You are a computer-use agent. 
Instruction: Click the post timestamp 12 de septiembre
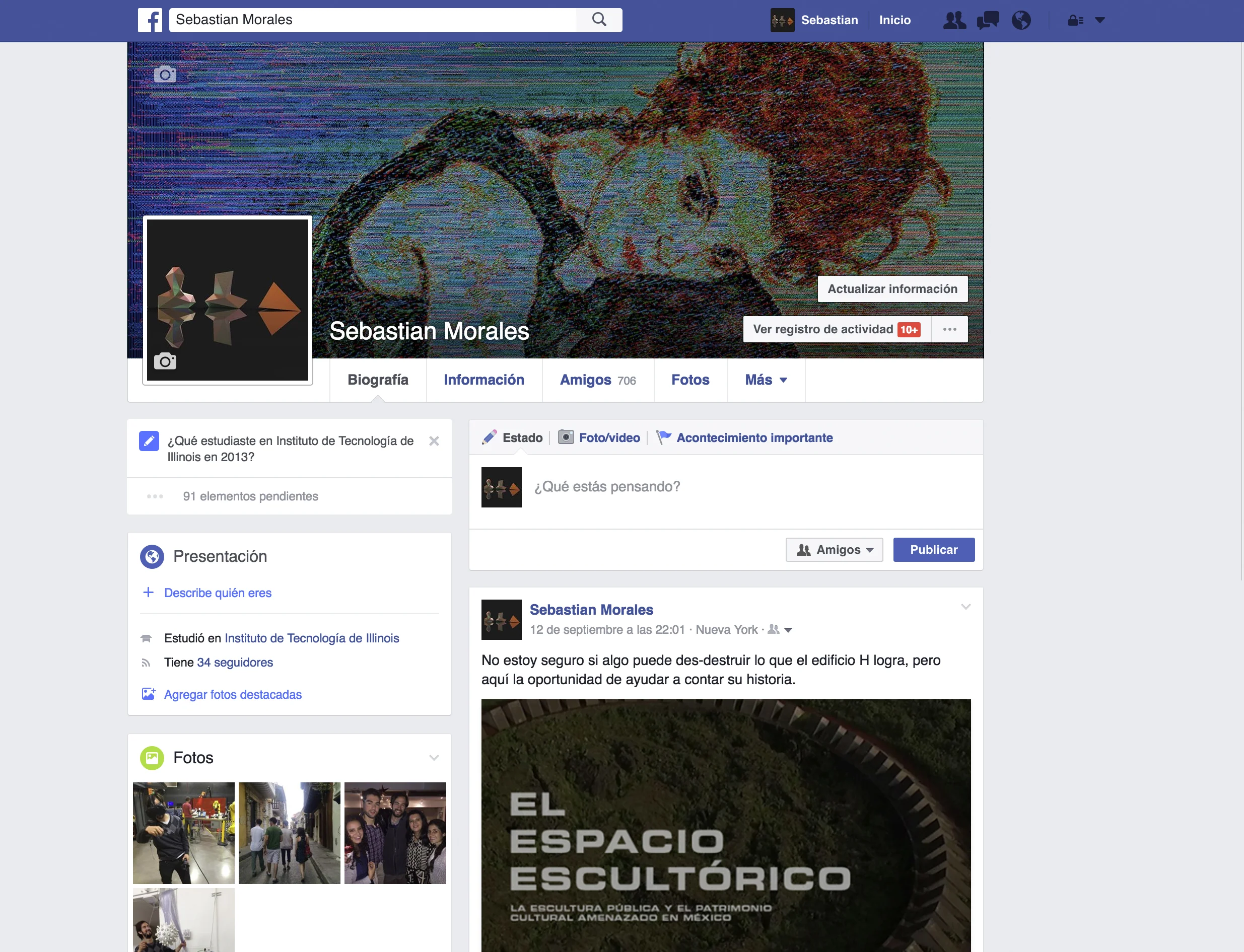point(607,630)
